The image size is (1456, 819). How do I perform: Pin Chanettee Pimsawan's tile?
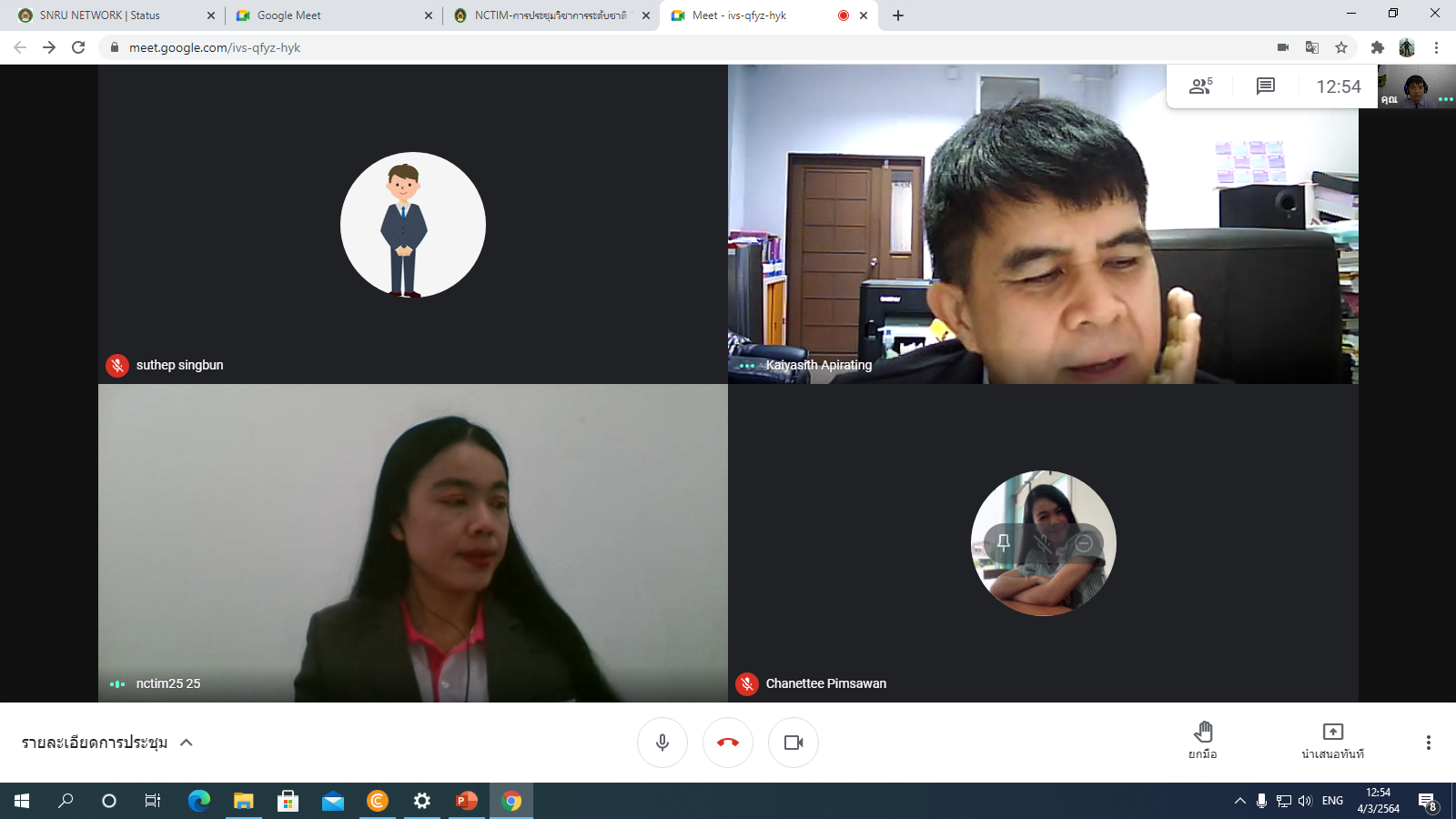[x=1004, y=543]
